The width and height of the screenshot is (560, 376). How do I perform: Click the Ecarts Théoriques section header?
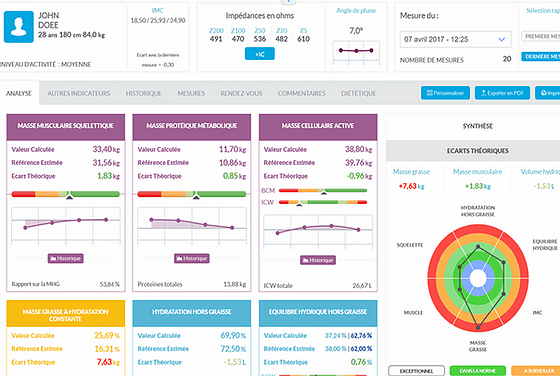coord(478,151)
